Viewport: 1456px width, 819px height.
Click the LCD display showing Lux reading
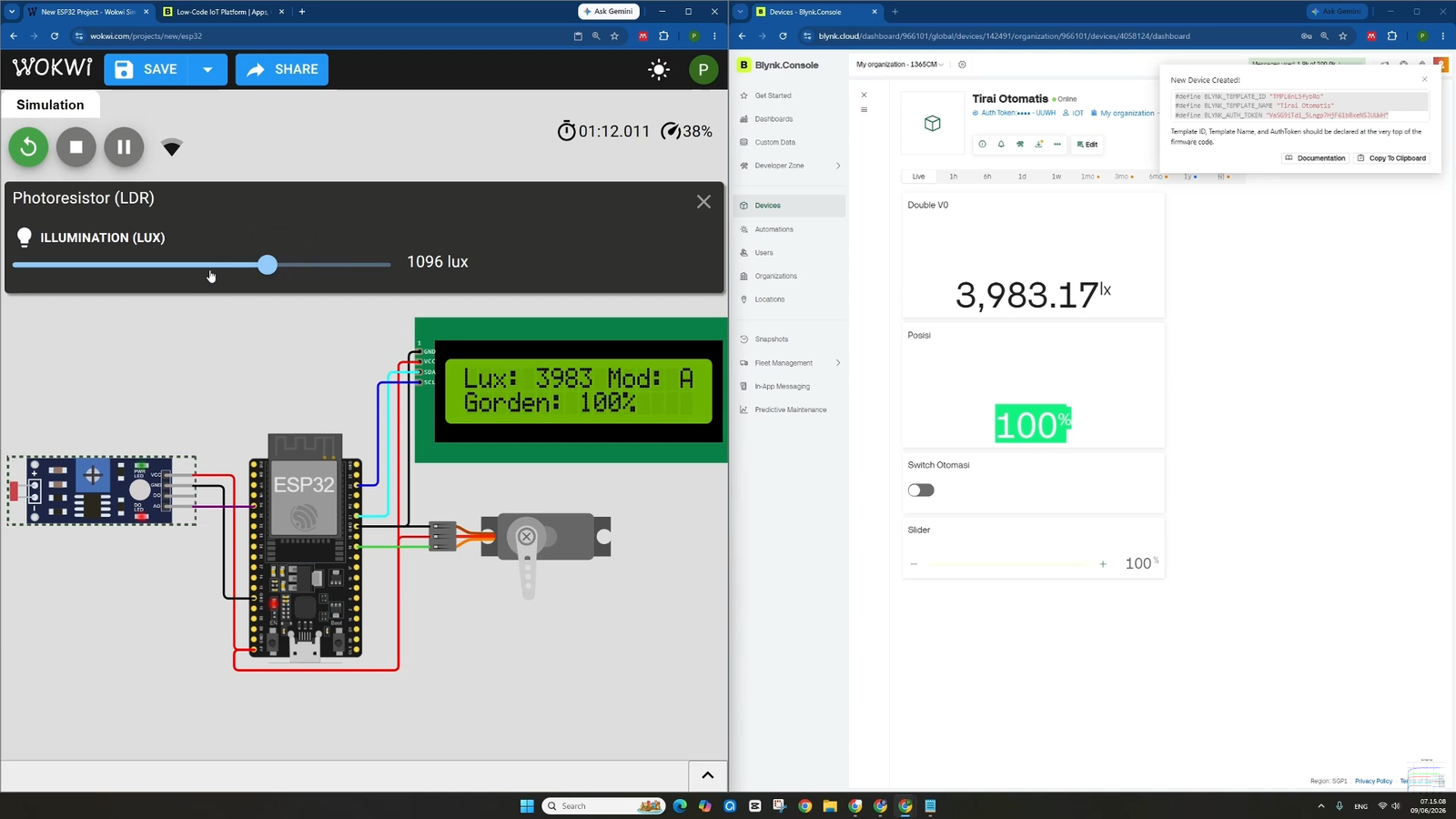pos(578,390)
